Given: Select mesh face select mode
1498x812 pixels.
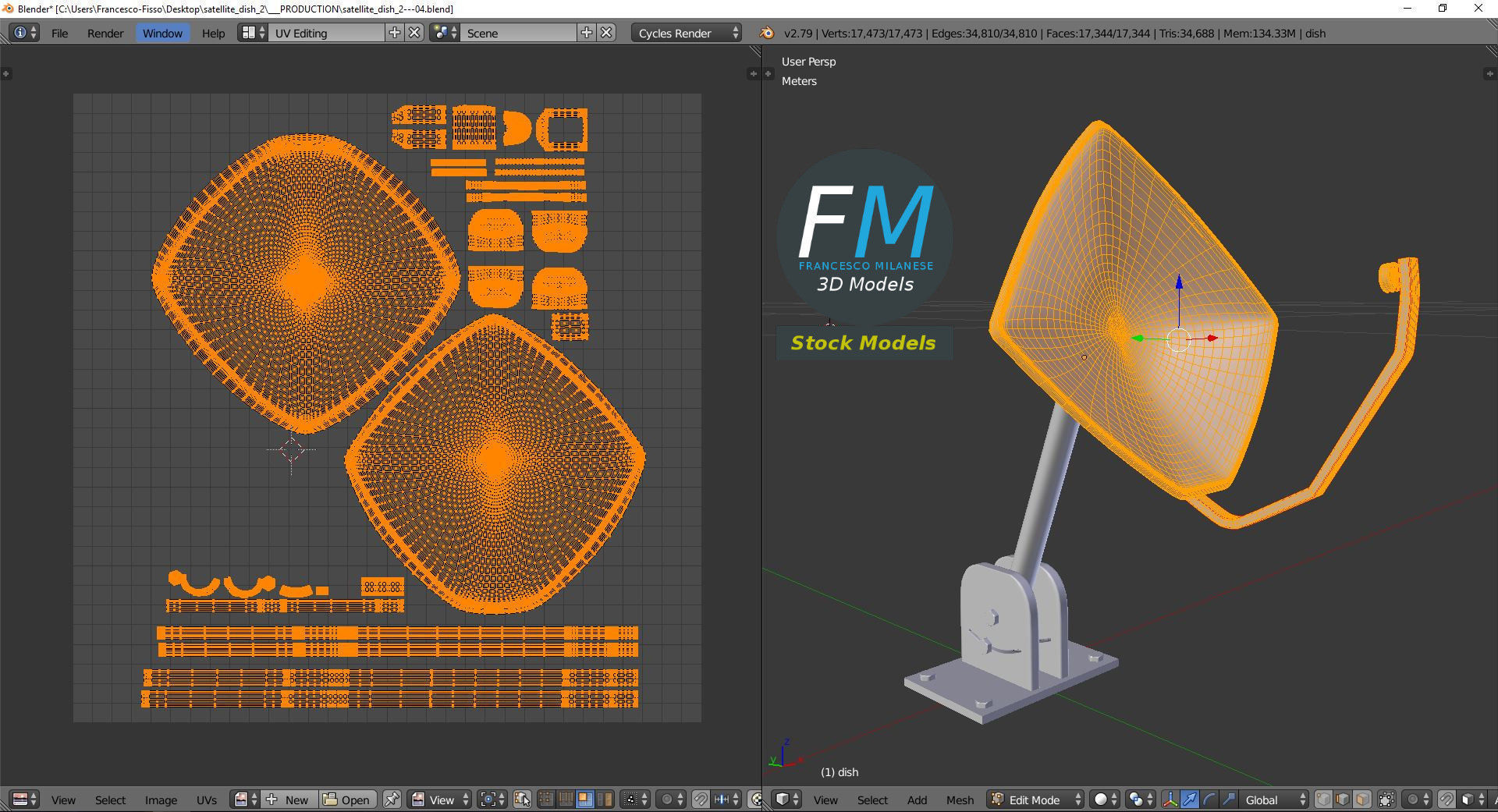Looking at the screenshot, I should click(1362, 800).
